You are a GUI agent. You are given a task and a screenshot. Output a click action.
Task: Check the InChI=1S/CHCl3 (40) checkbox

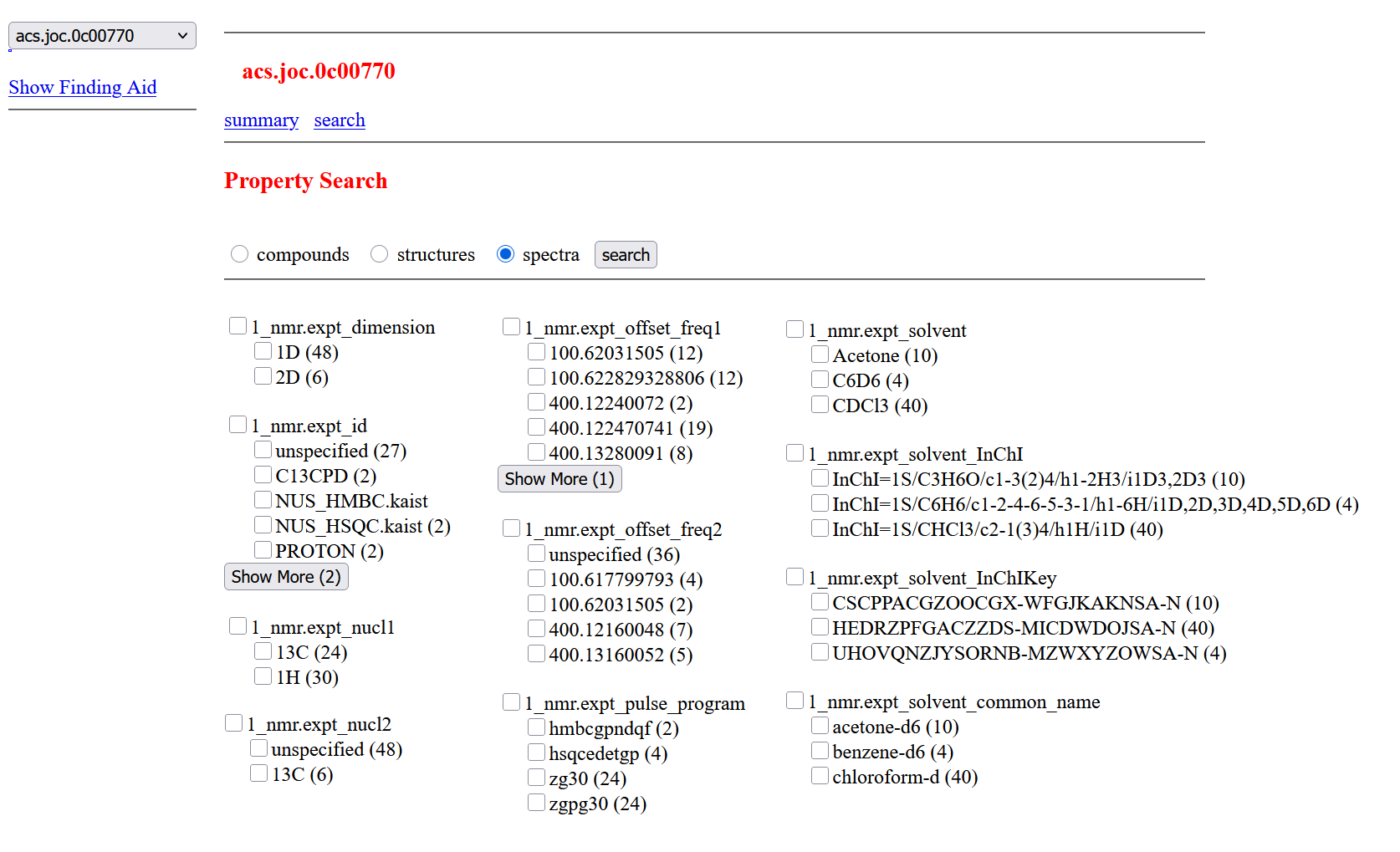pyautogui.click(x=820, y=528)
